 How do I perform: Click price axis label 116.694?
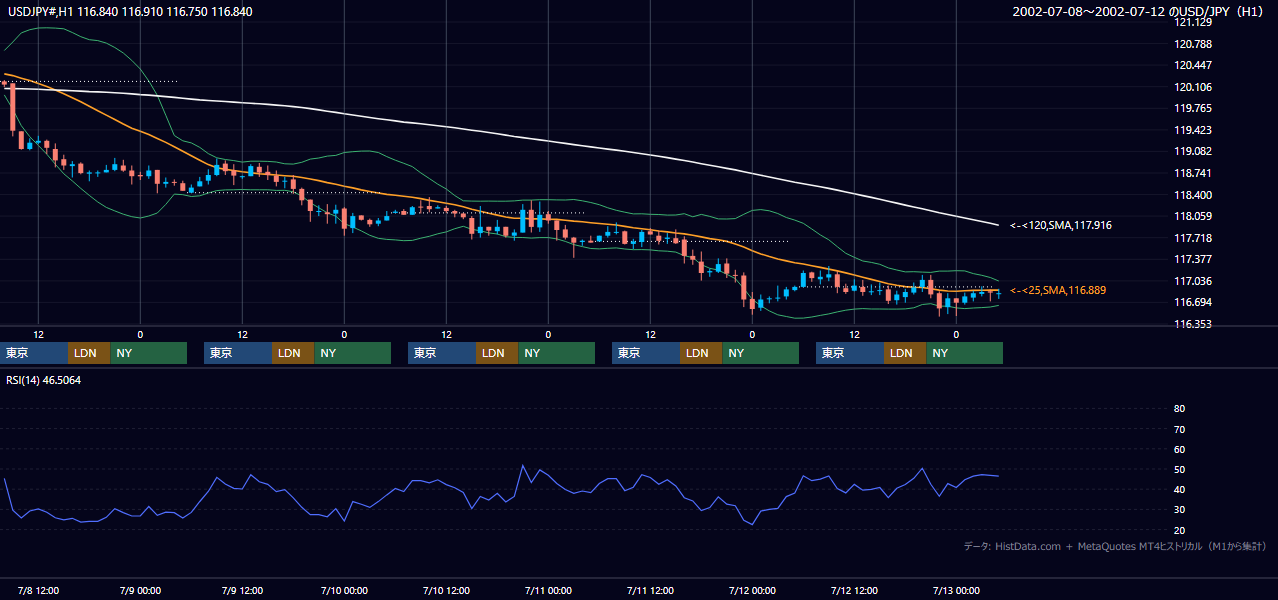coord(1192,302)
